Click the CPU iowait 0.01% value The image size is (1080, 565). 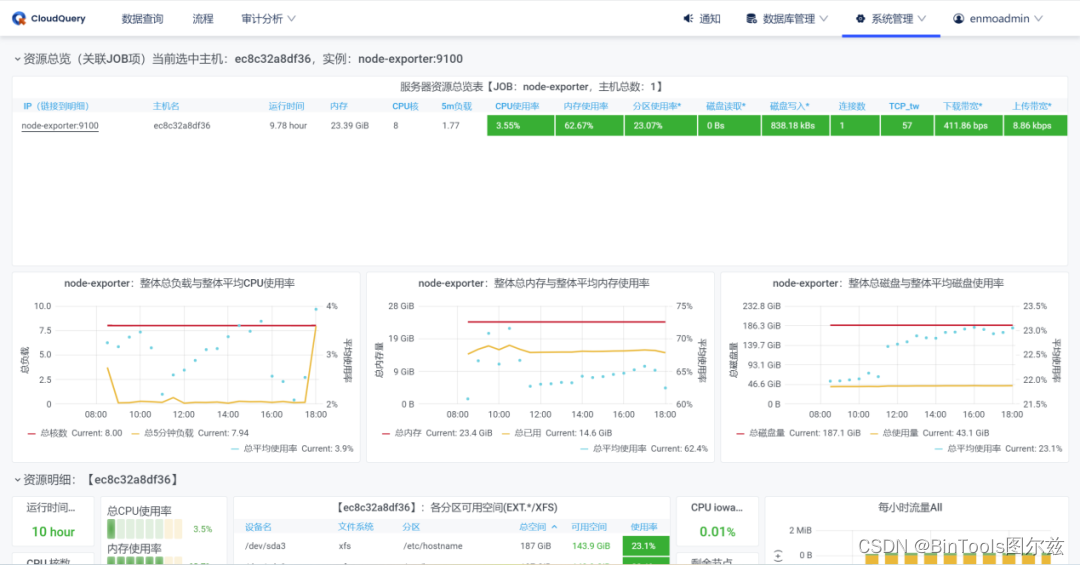(x=717, y=532)
